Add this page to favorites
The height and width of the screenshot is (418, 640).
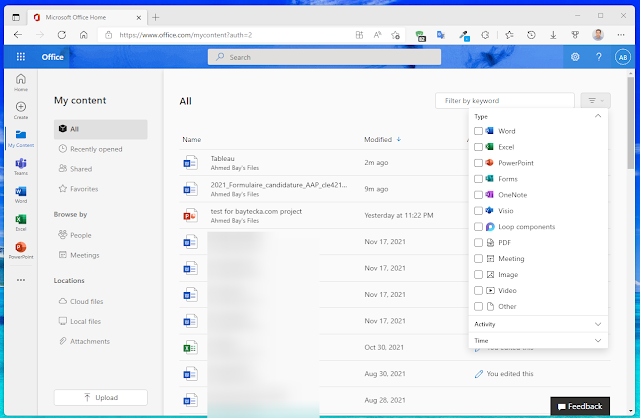(395, 35)
